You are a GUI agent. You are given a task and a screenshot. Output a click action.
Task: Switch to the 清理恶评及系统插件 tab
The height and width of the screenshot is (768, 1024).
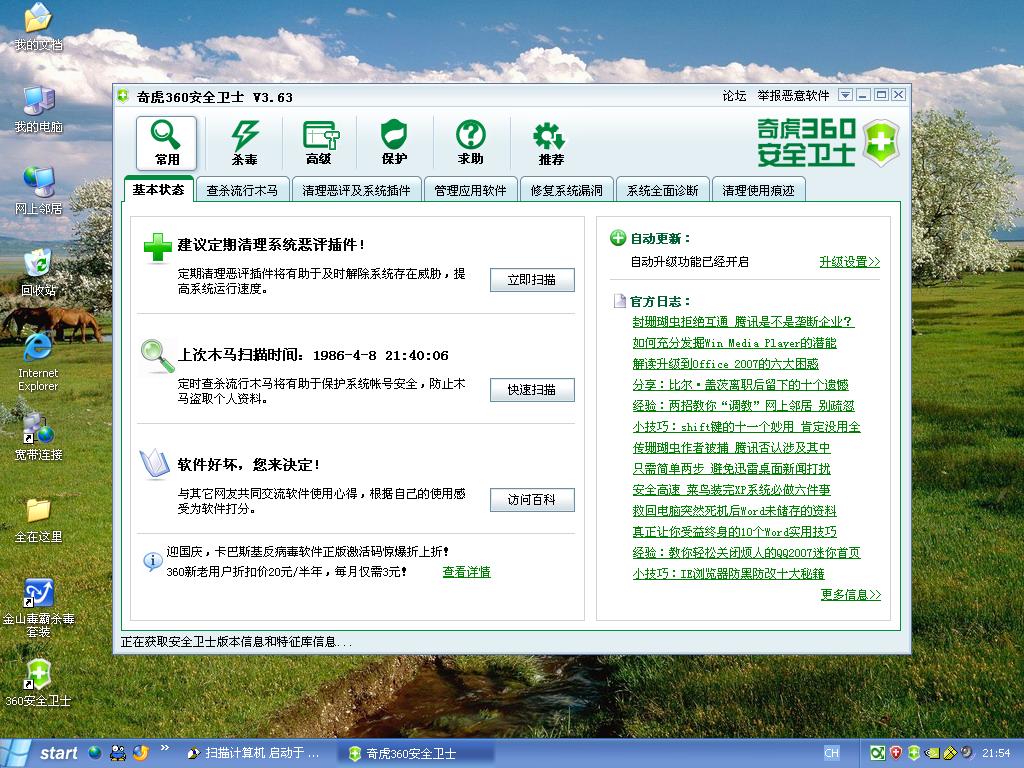click(357, 190)
